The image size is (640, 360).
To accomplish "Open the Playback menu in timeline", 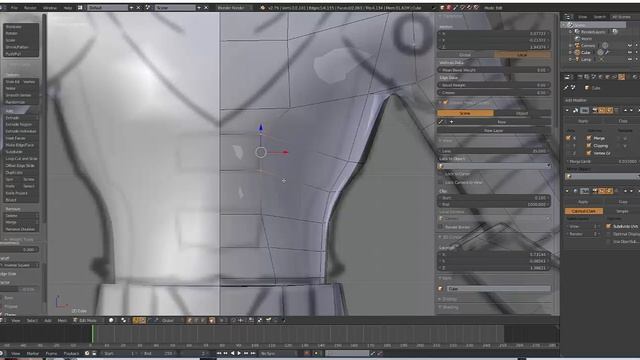I will (x=71, y=353).
